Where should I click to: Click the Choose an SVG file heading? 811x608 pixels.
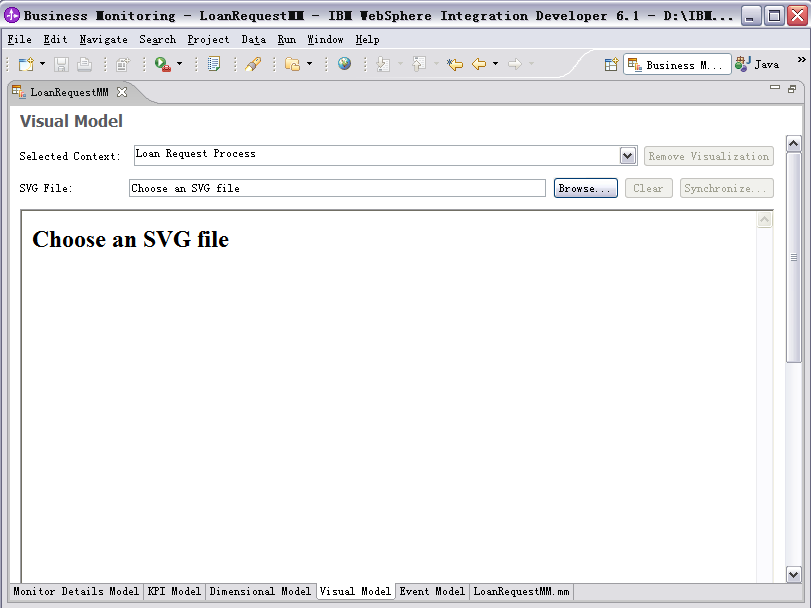point(130,239)
